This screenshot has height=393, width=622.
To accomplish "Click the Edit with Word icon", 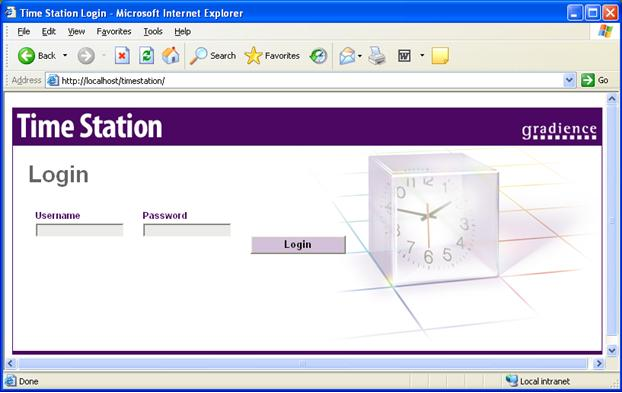I will pos(404,56).
